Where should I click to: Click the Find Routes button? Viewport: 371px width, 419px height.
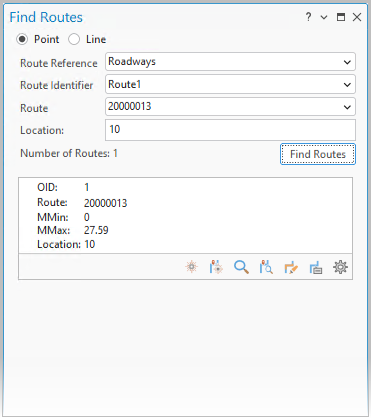point(318,154)
